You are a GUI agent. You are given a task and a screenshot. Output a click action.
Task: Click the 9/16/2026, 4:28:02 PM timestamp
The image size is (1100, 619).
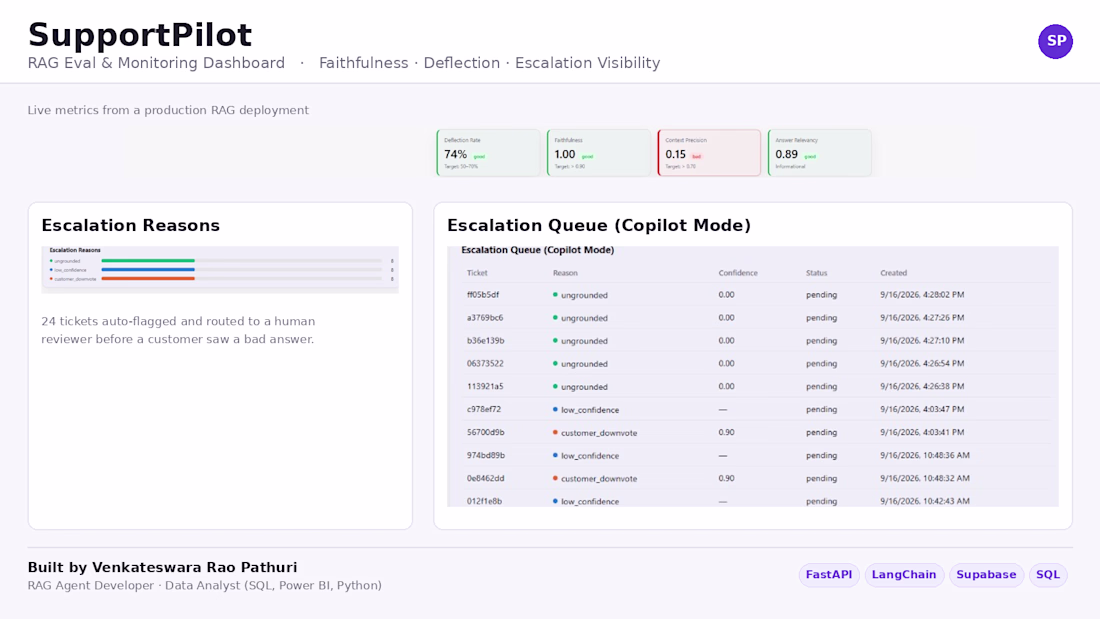[x=923, y=295]
